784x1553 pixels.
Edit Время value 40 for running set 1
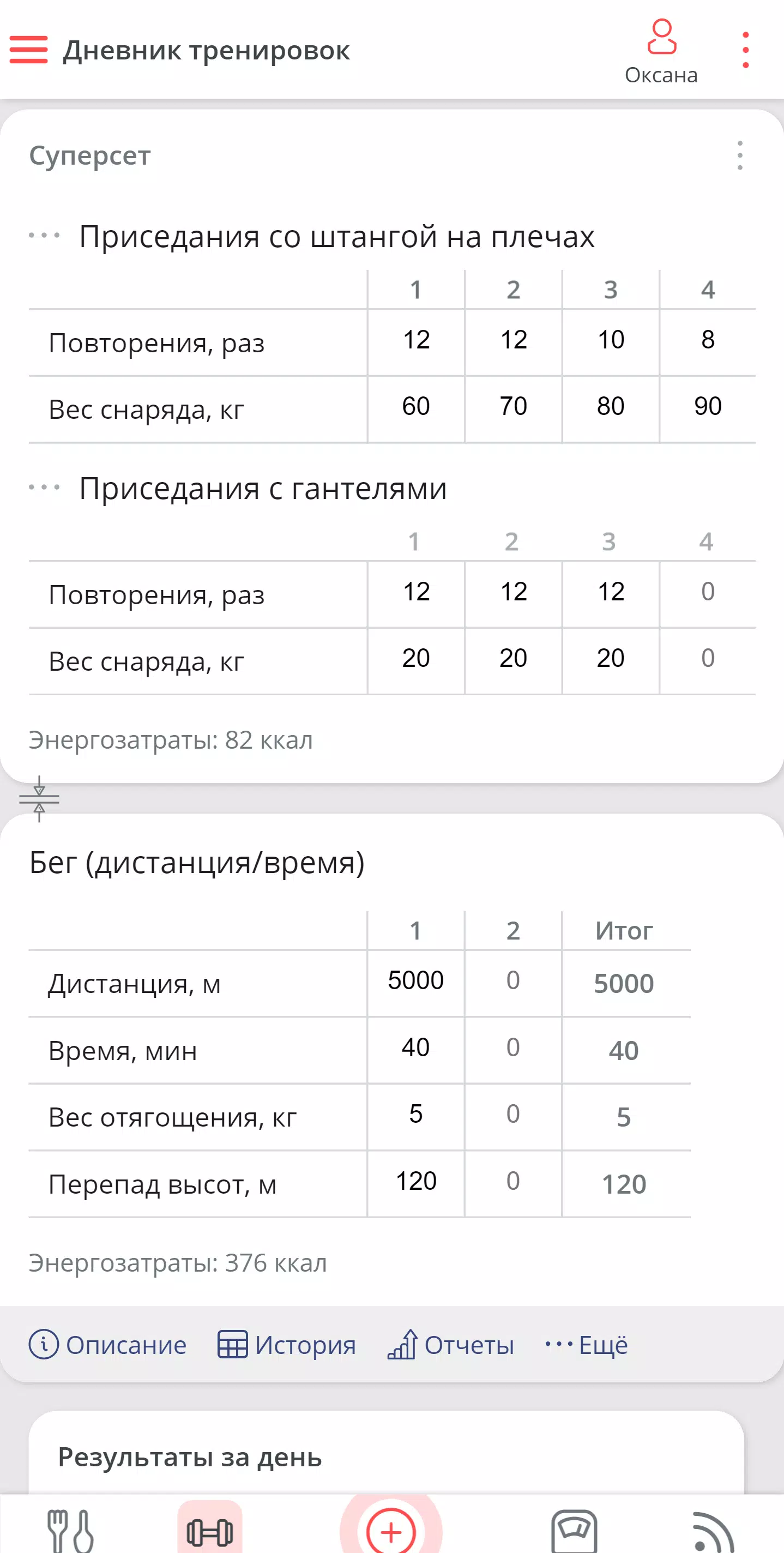[x=416, y=1048]
